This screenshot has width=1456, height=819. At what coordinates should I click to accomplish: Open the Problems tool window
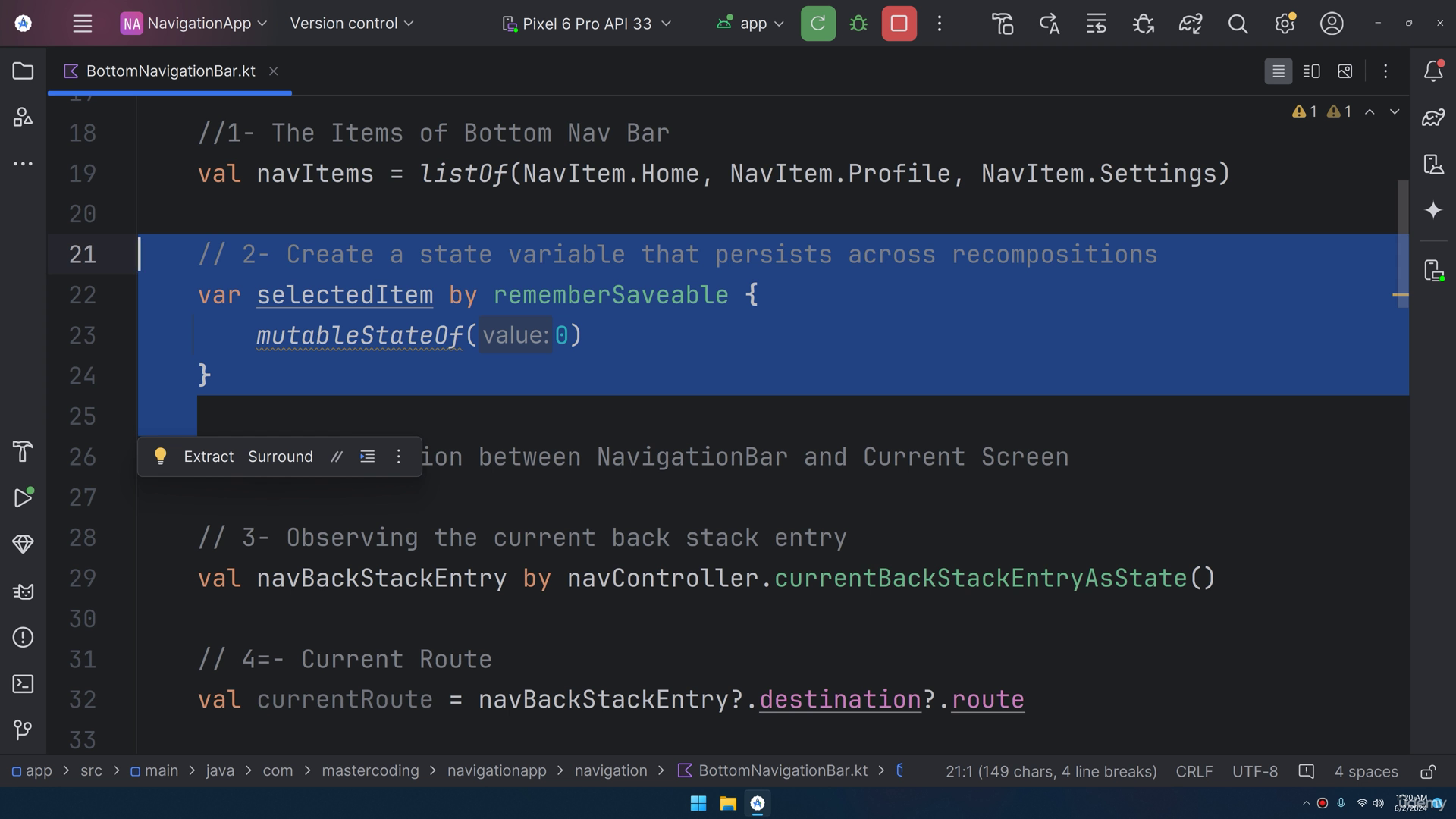23,637
